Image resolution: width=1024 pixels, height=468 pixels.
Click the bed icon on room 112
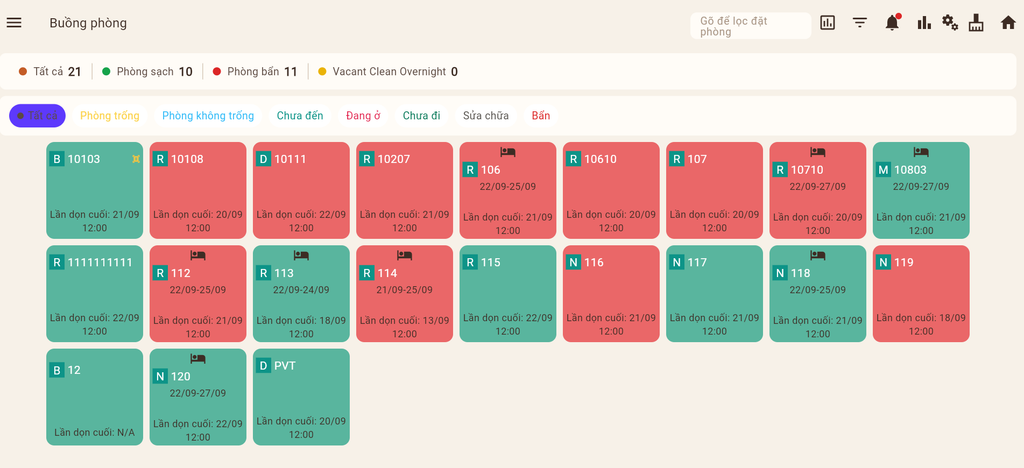pos(198,255)
